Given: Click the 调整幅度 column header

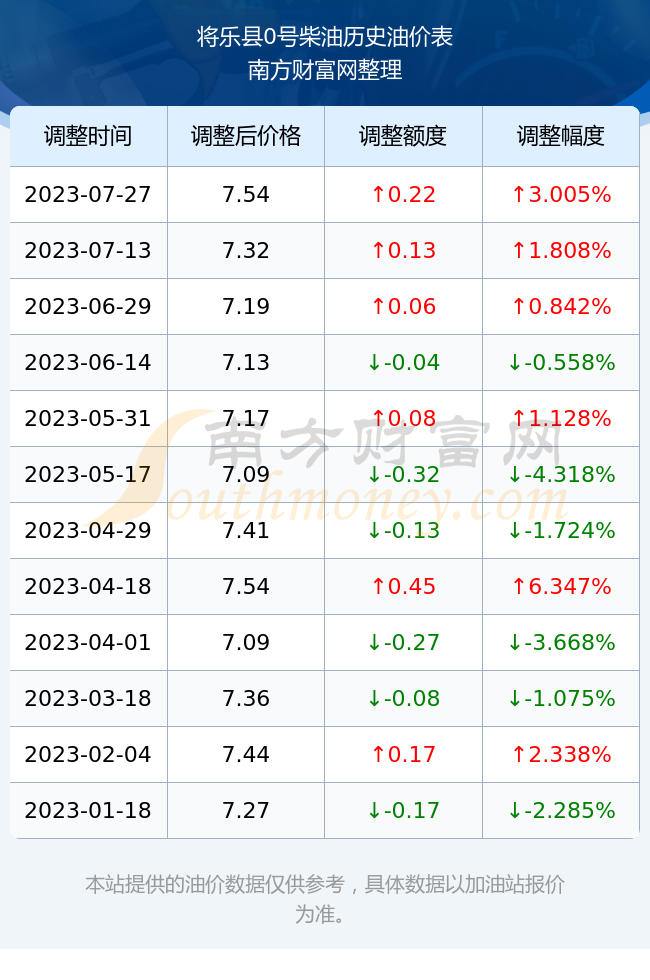Looking at the screenshot, I should (x=561, y=136).
